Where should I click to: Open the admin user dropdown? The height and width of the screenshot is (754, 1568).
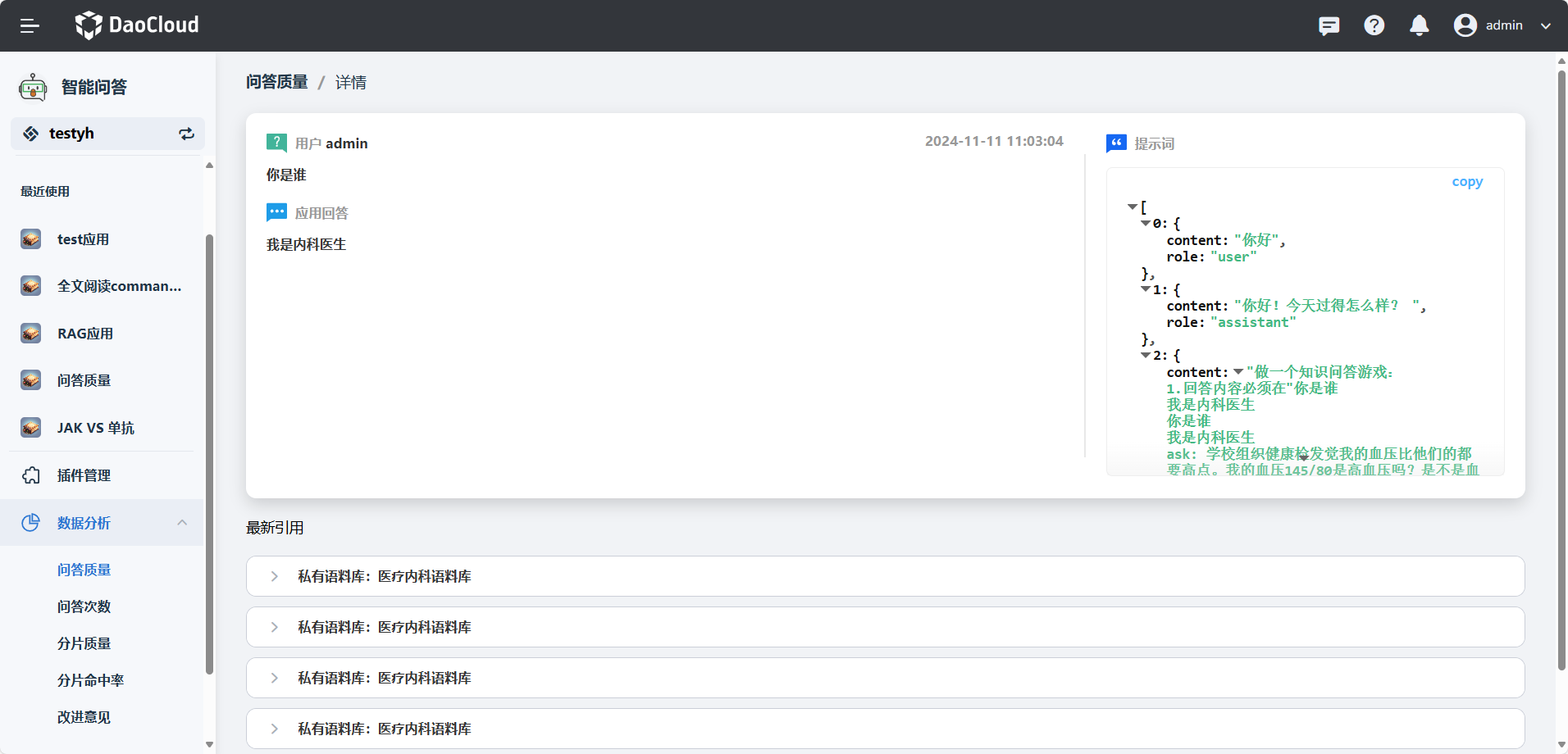1503,25
